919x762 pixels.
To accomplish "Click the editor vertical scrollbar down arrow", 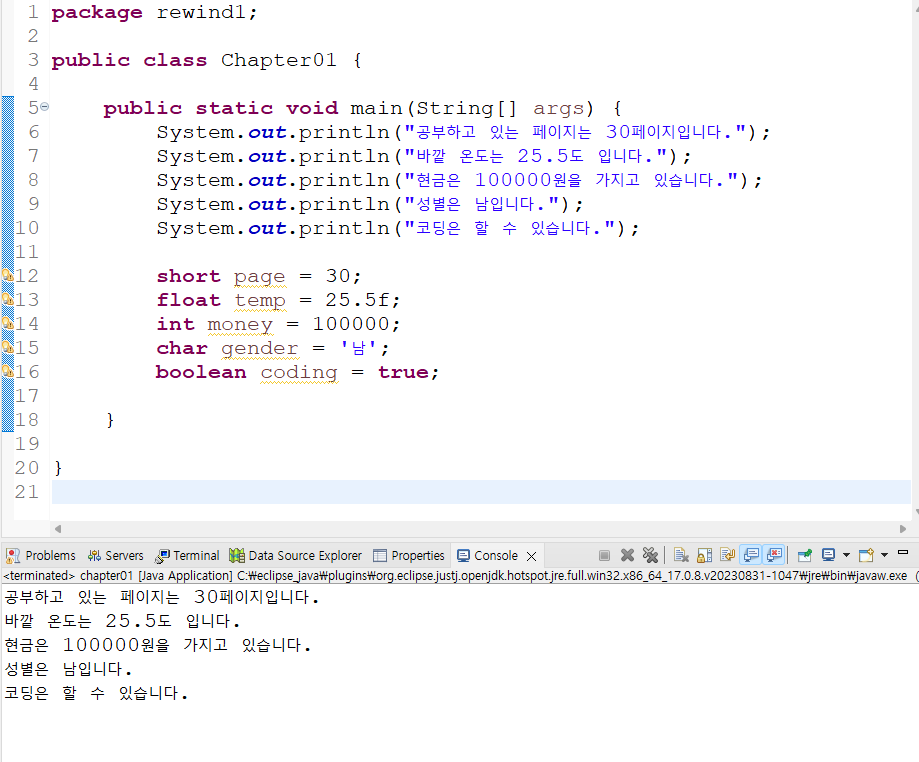I will click(x=916, y=512).
